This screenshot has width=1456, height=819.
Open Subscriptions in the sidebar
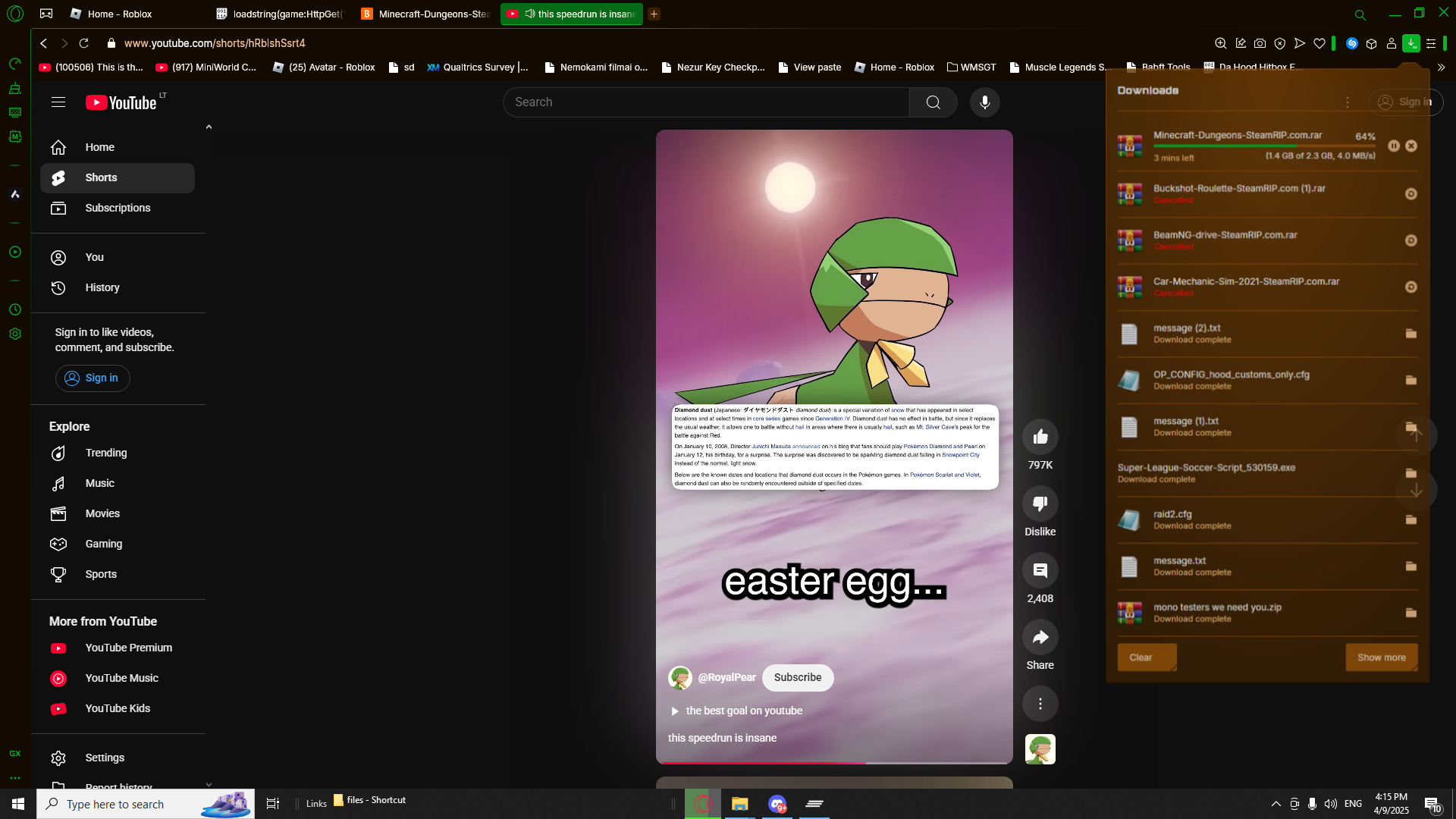118,208
